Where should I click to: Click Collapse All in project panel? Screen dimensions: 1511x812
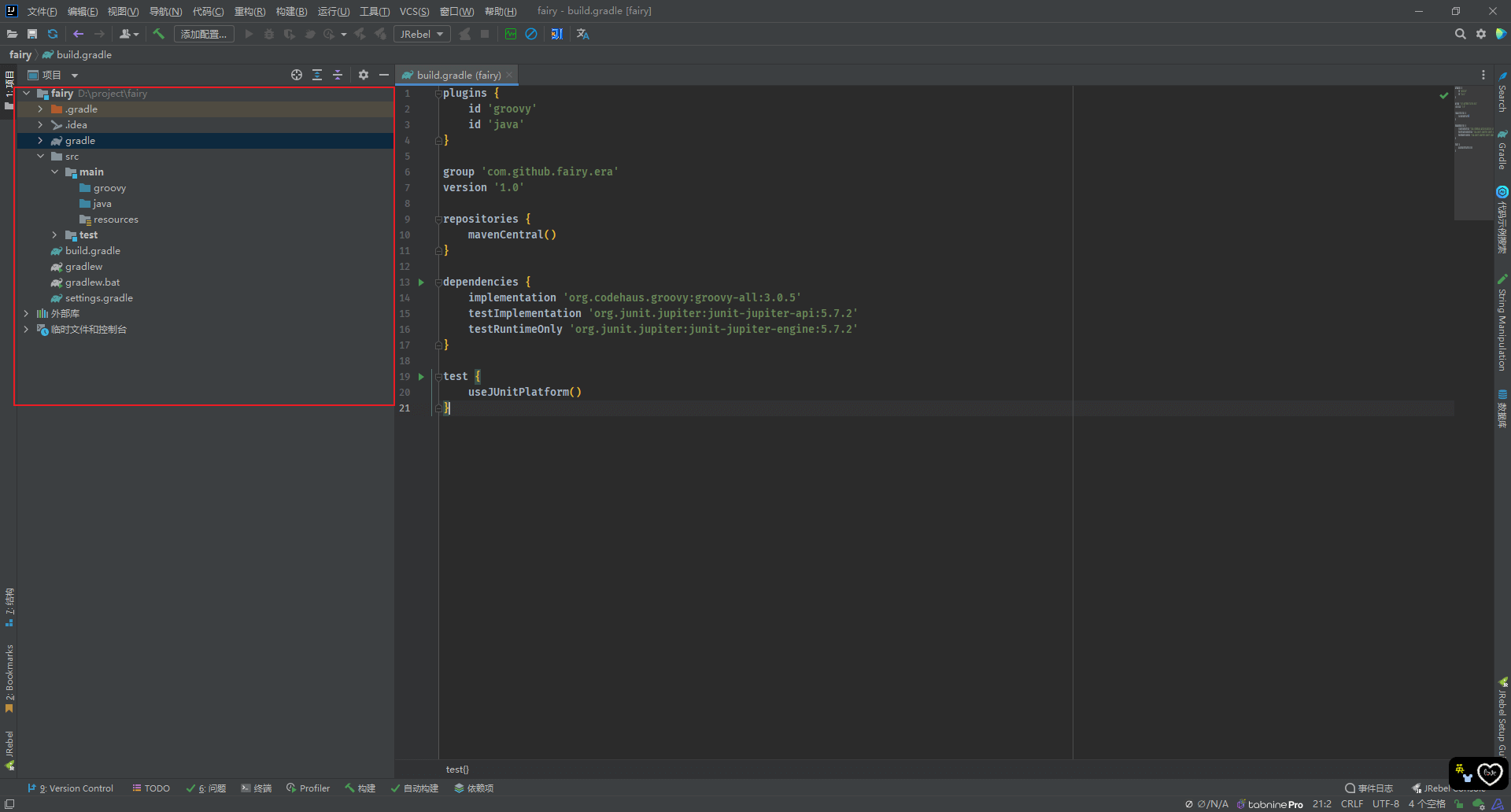coord(338,75)
